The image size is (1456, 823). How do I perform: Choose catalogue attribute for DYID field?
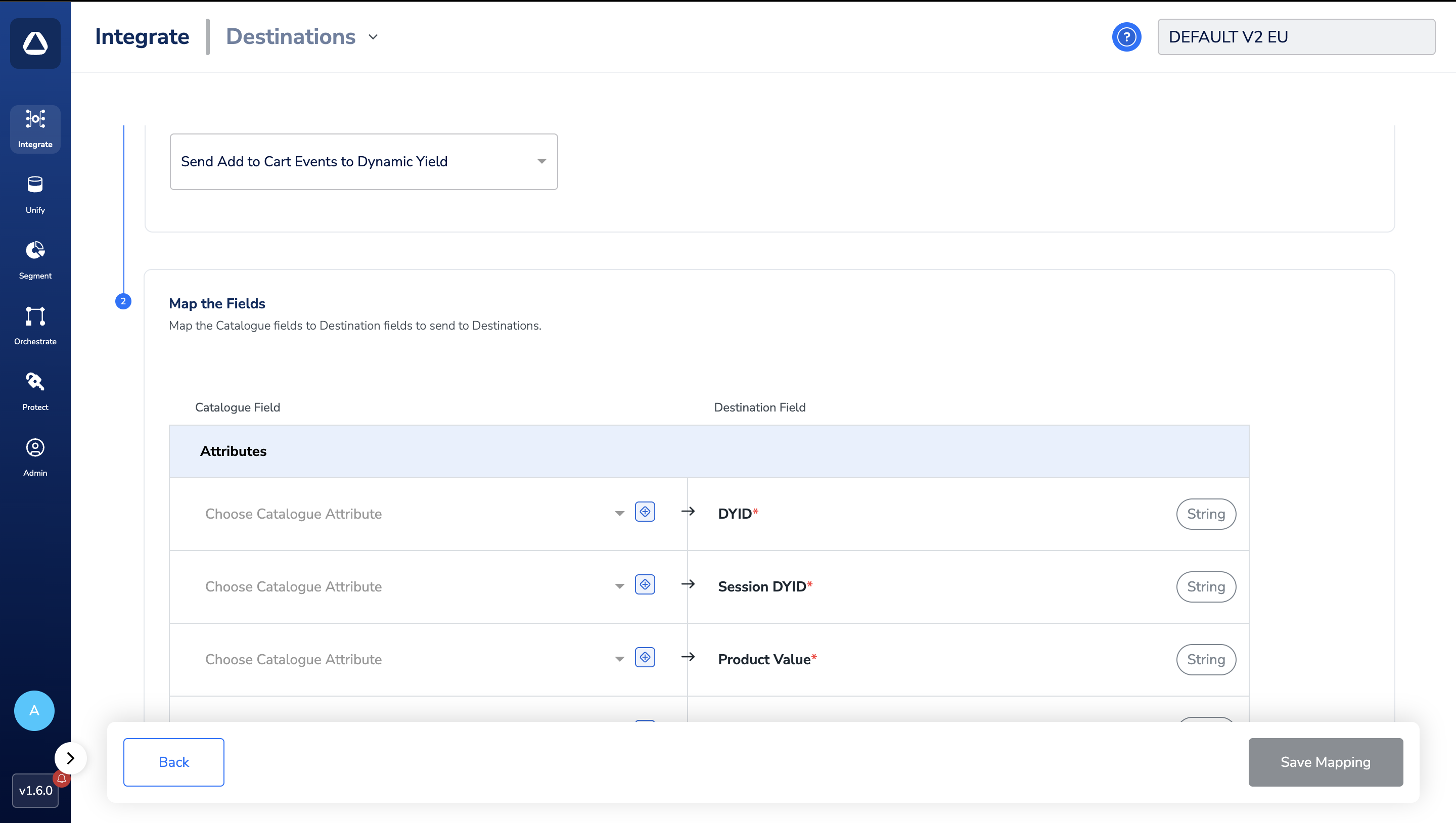(413, 514)
